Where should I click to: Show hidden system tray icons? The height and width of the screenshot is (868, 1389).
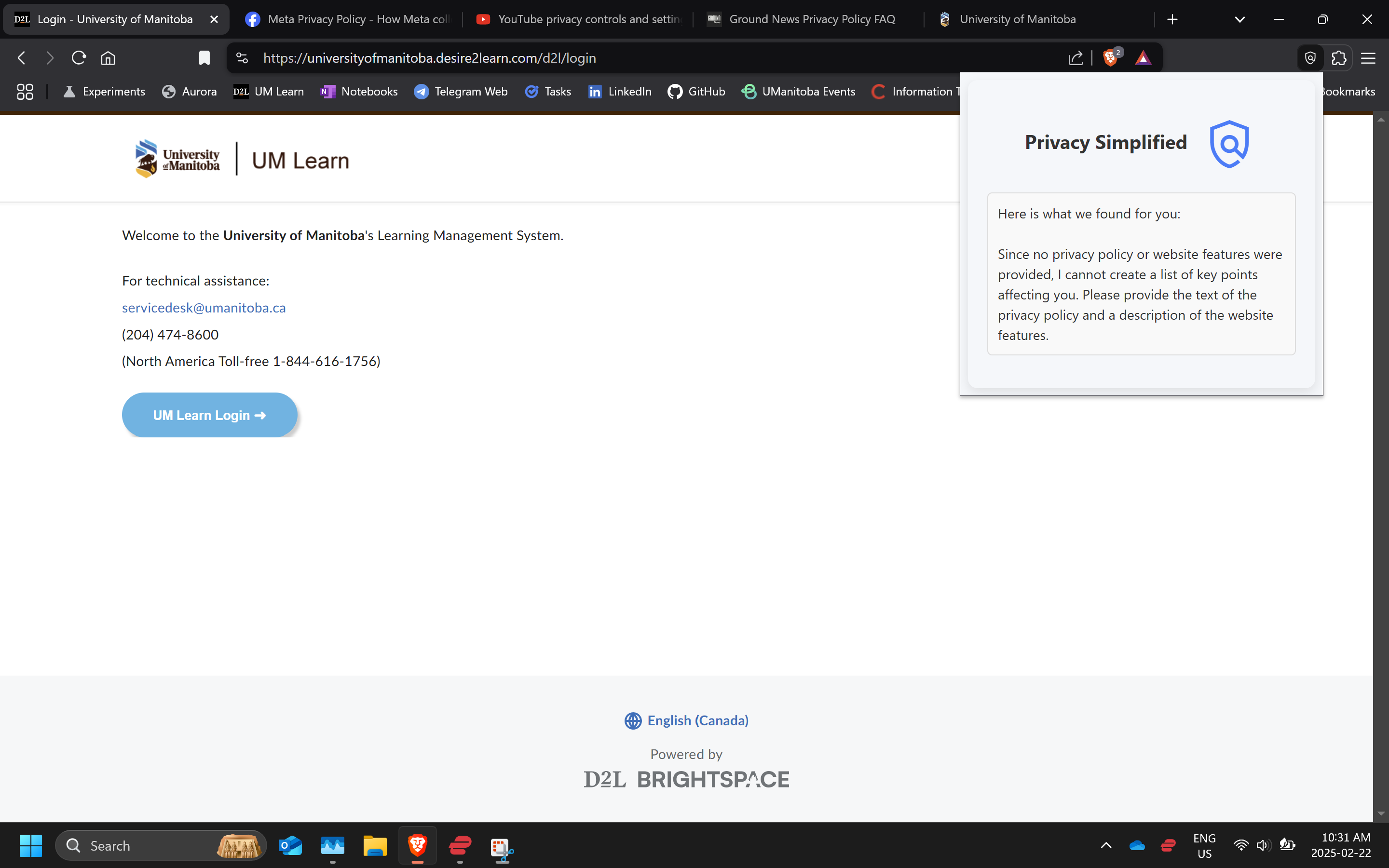[x=1106, y=845]
